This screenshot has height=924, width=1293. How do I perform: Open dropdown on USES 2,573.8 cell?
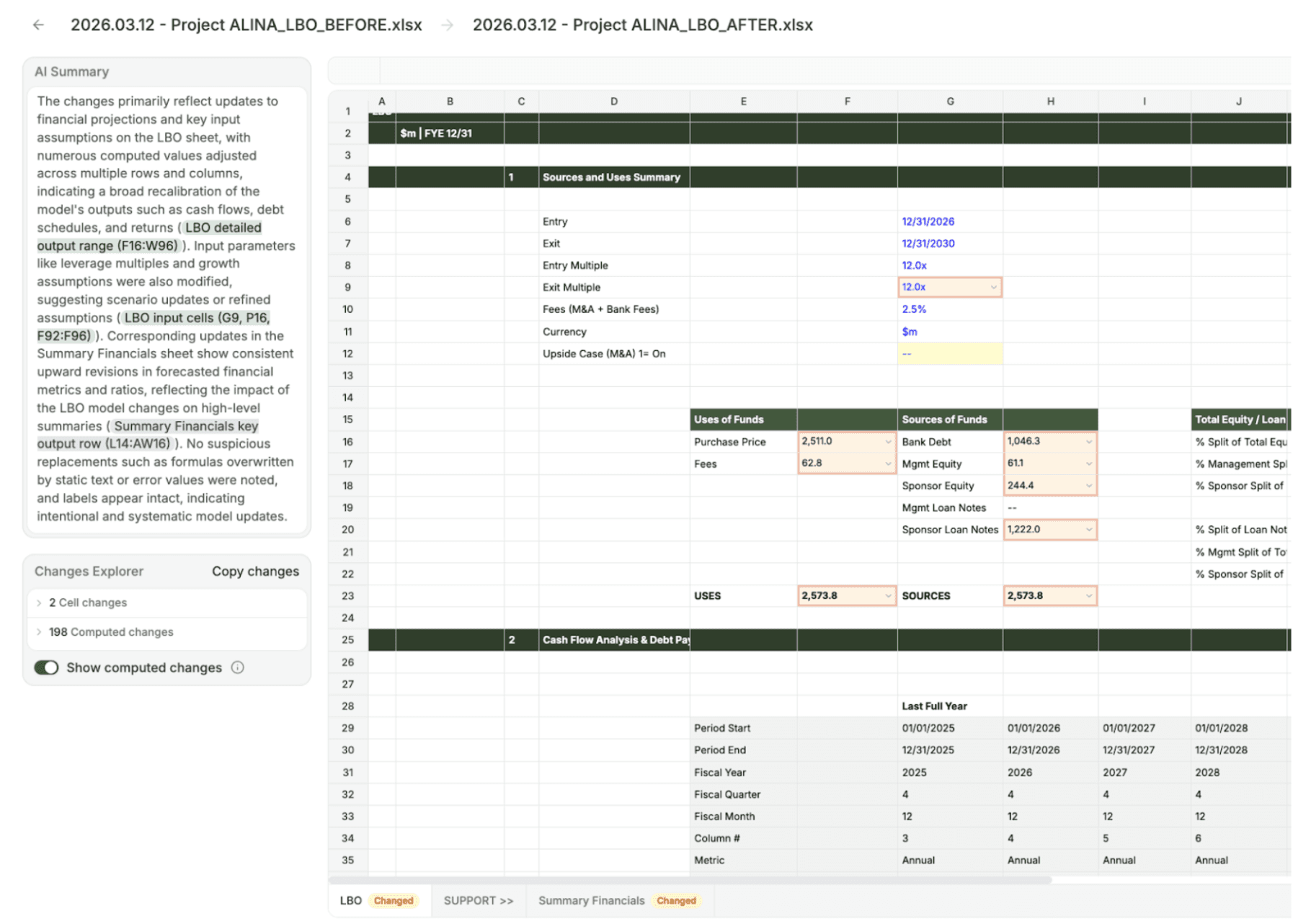(x=888, y=596)
